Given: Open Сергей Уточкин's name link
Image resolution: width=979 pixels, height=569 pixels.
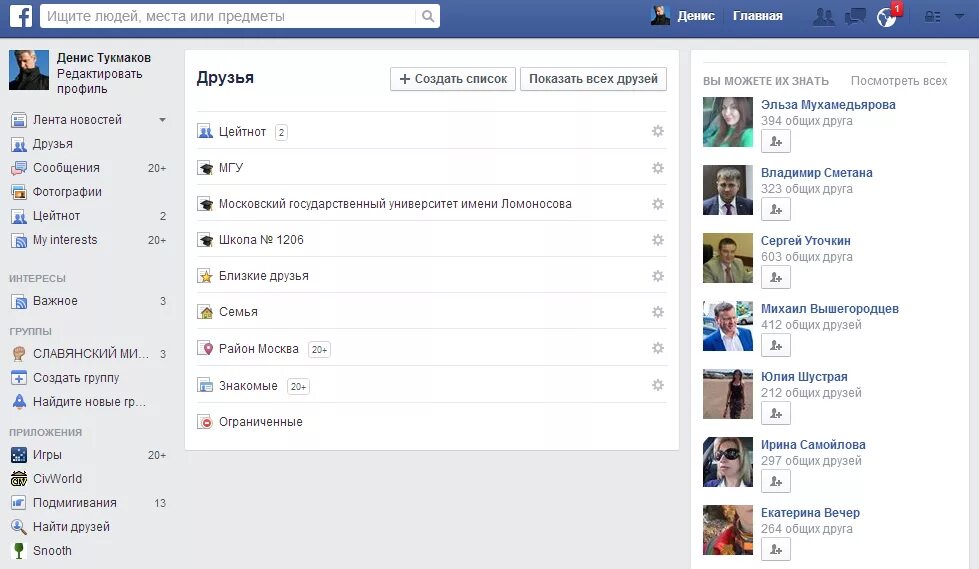Looking at the screenshot, I should coord(805,240).
